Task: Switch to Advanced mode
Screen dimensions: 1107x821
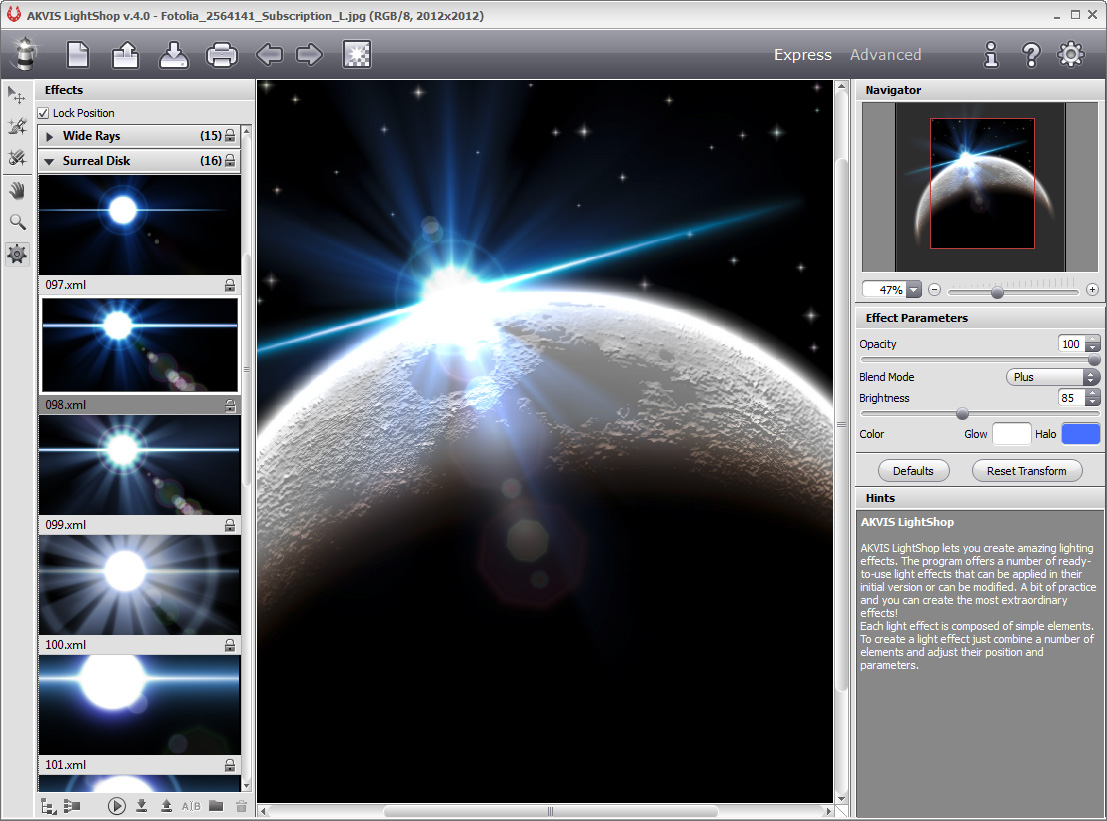Action: click(x=885, y=54)
